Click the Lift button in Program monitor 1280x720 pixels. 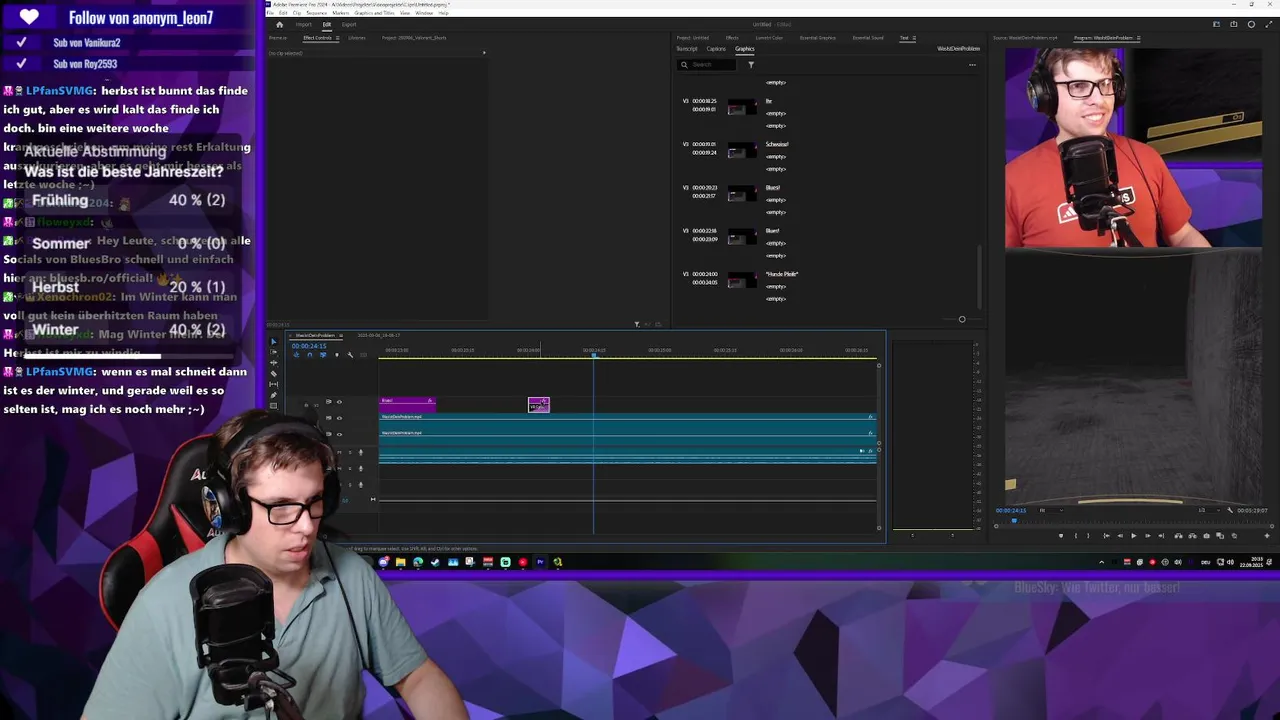click(x=1179, y=535)
